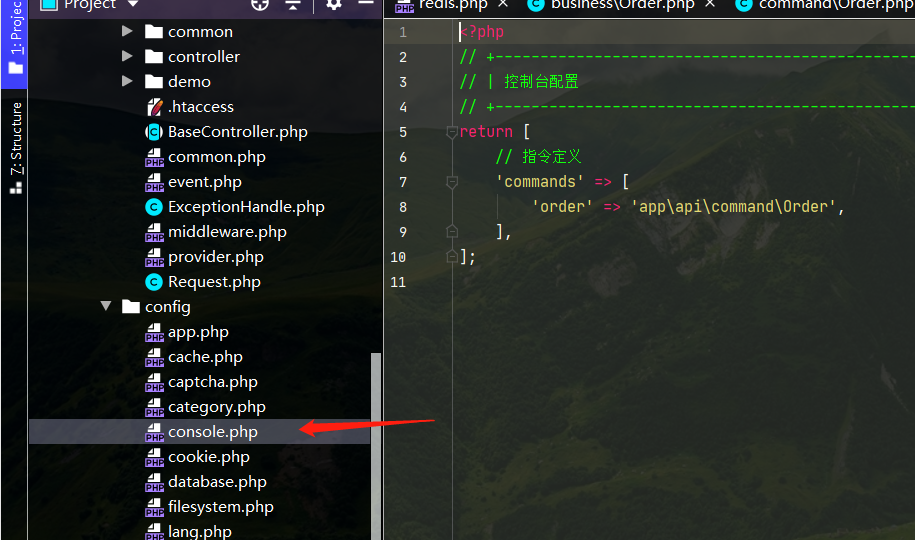915x540 pixels.
Task: Click the event.php PHP file icon
Action: [x=154, y=182]
